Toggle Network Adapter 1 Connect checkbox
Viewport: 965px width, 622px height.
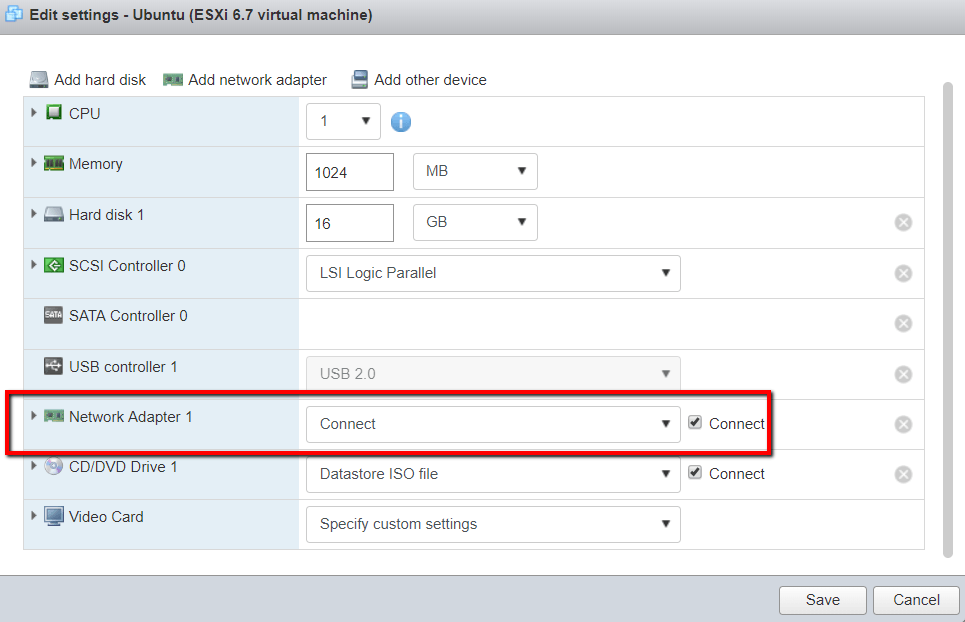coord(695,423)
